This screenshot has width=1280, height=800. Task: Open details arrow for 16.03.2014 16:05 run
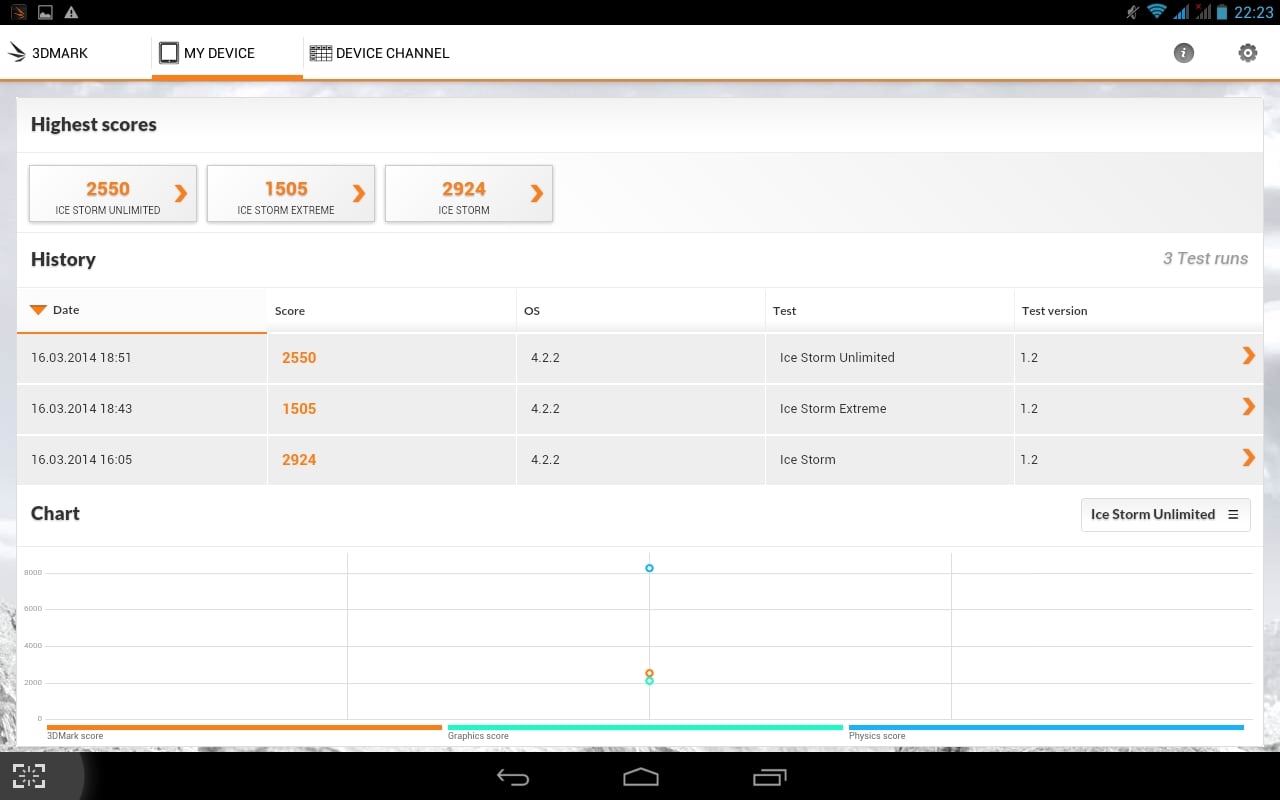(1248, 458)
